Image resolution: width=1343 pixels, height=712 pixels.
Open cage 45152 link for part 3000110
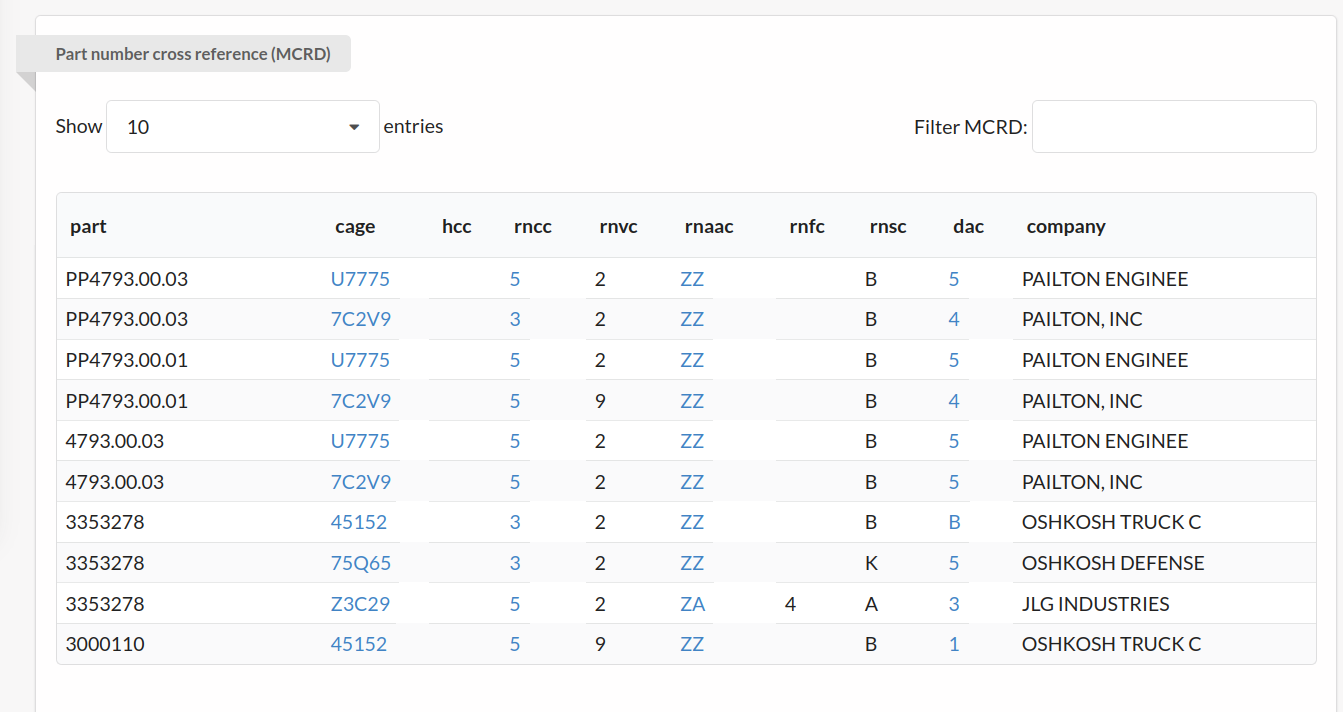click(359, 644)
